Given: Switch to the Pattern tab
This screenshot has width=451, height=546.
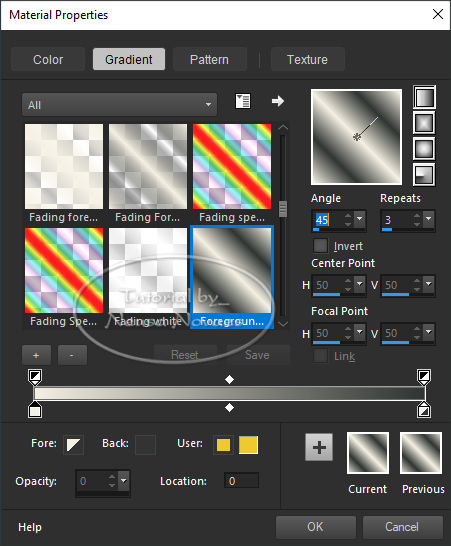Looking at the screenshot, I should tap(209, 60).
